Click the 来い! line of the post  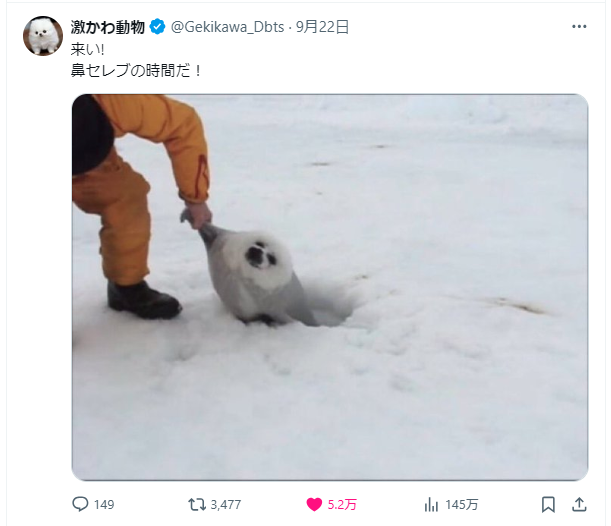coord(87,49)
